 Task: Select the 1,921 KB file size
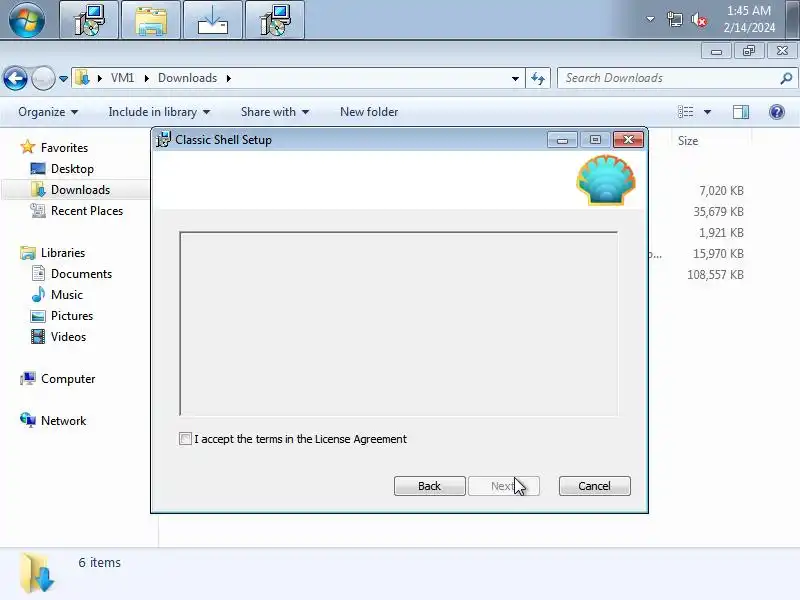pos(721,233)
